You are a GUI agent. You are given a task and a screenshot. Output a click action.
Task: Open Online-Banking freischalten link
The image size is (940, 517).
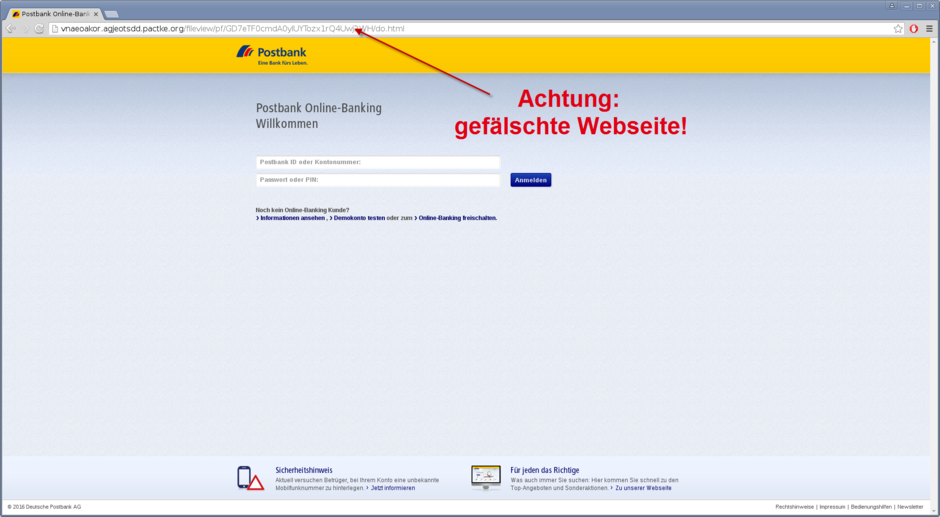(x=456, y=218)
